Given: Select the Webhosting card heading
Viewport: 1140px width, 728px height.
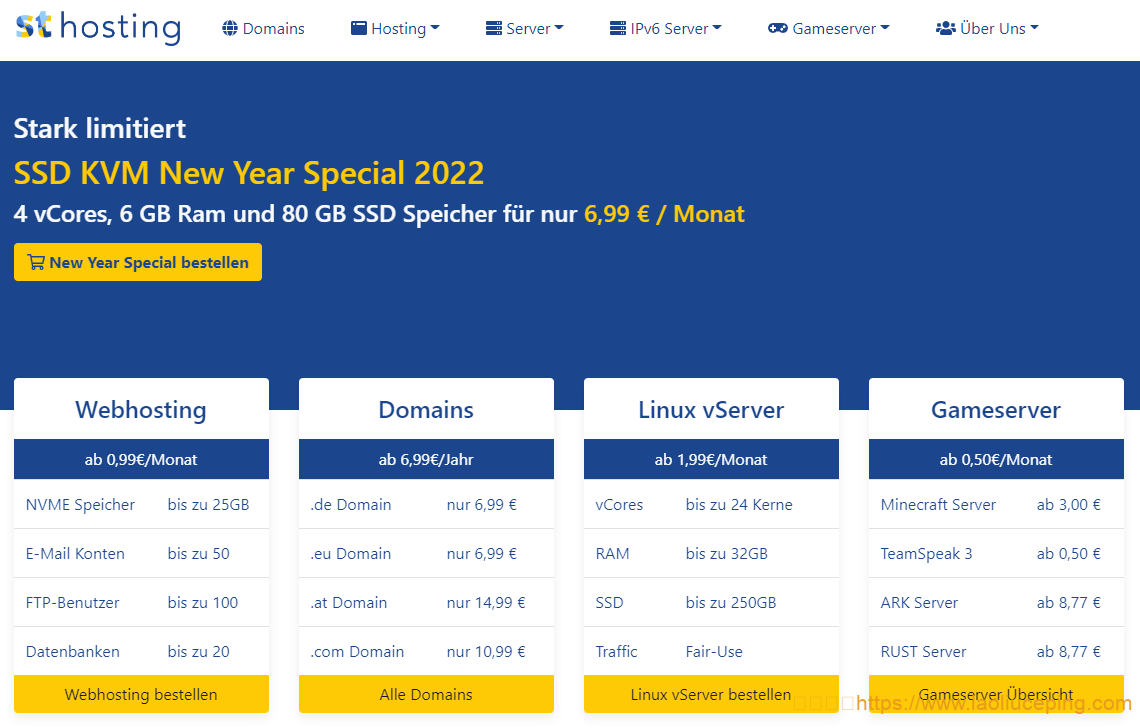Looking at the screenshot, I should tap(141, 409).
